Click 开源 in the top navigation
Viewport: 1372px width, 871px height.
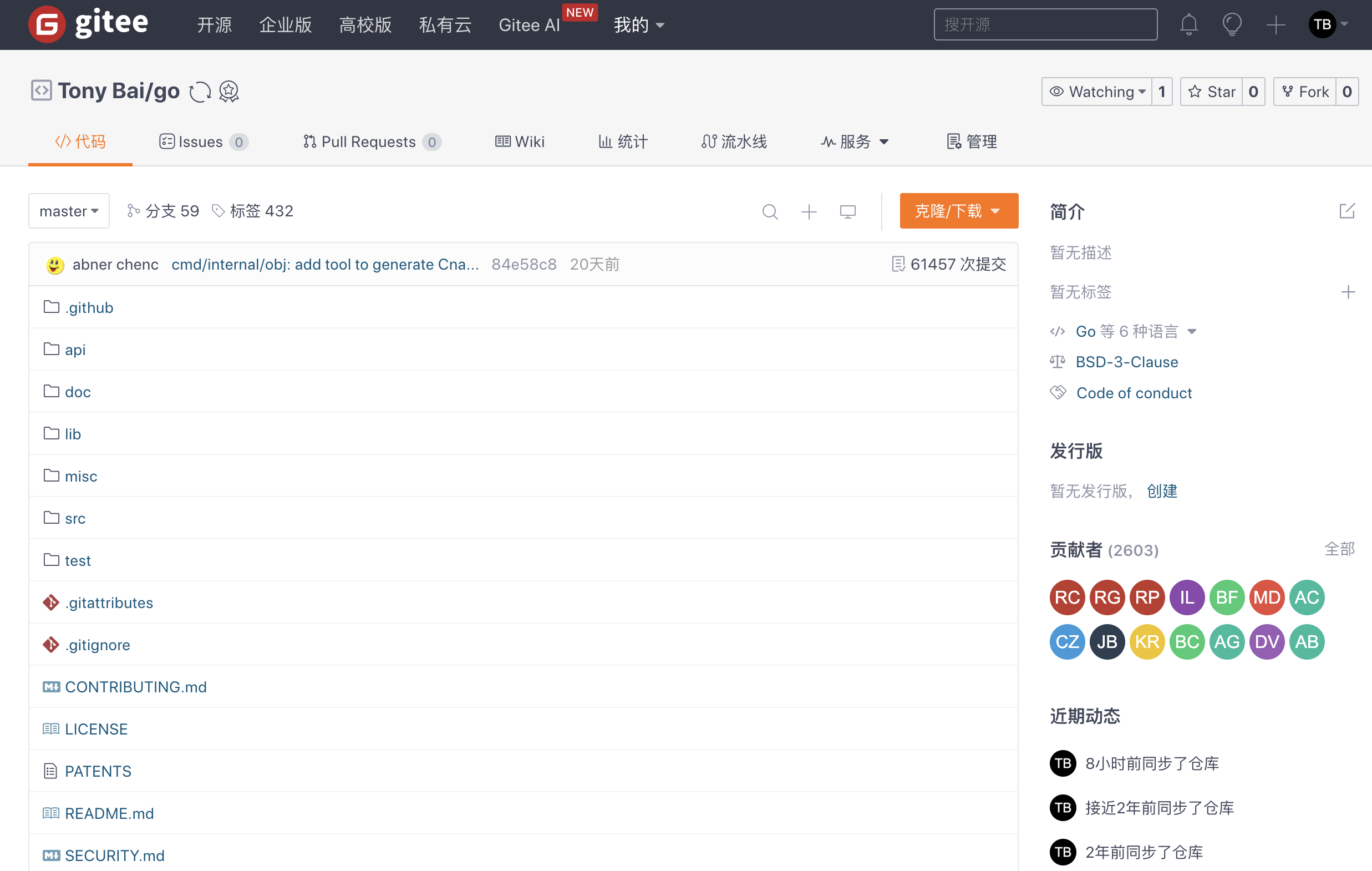(x=214, y=24)
